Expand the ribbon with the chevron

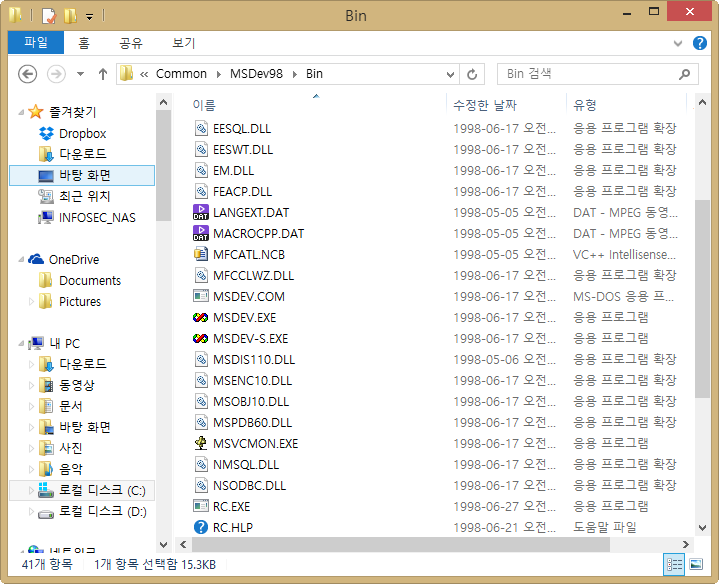click(x=678, y=44)
